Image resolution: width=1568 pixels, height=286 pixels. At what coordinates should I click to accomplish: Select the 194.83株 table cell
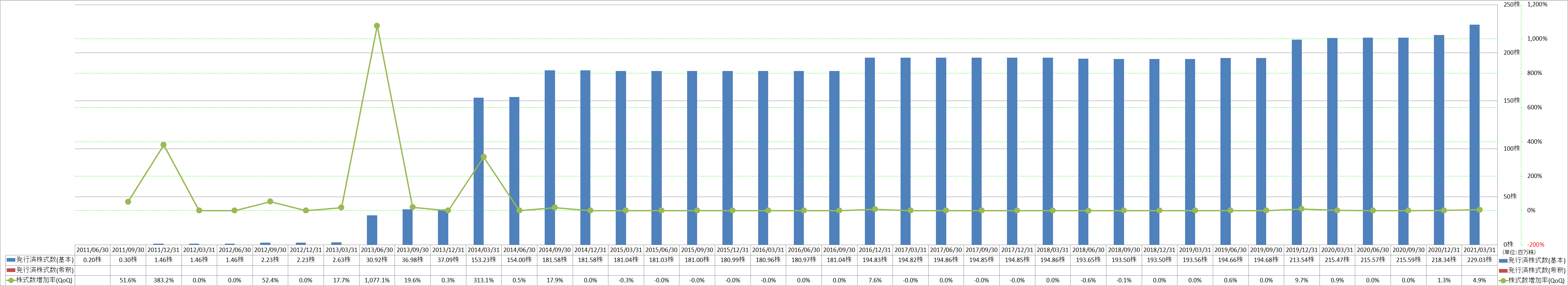coord(875,260)
